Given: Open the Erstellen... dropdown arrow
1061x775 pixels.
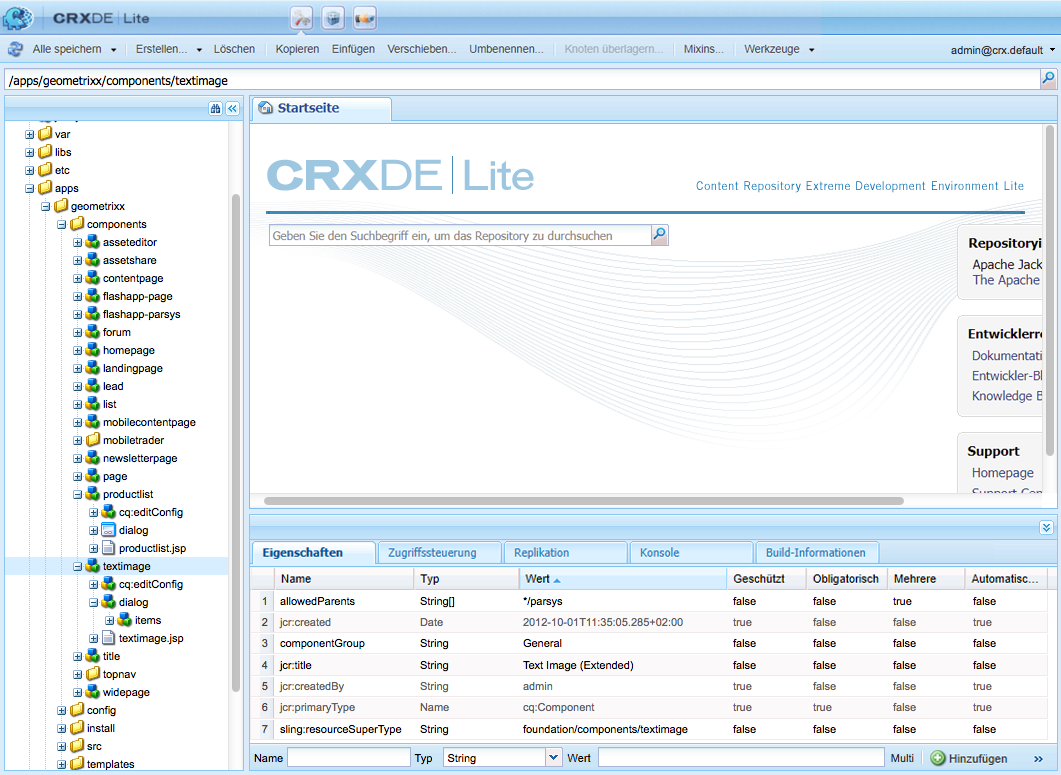Looking at the screenshot, I should (x=199, y=49).
